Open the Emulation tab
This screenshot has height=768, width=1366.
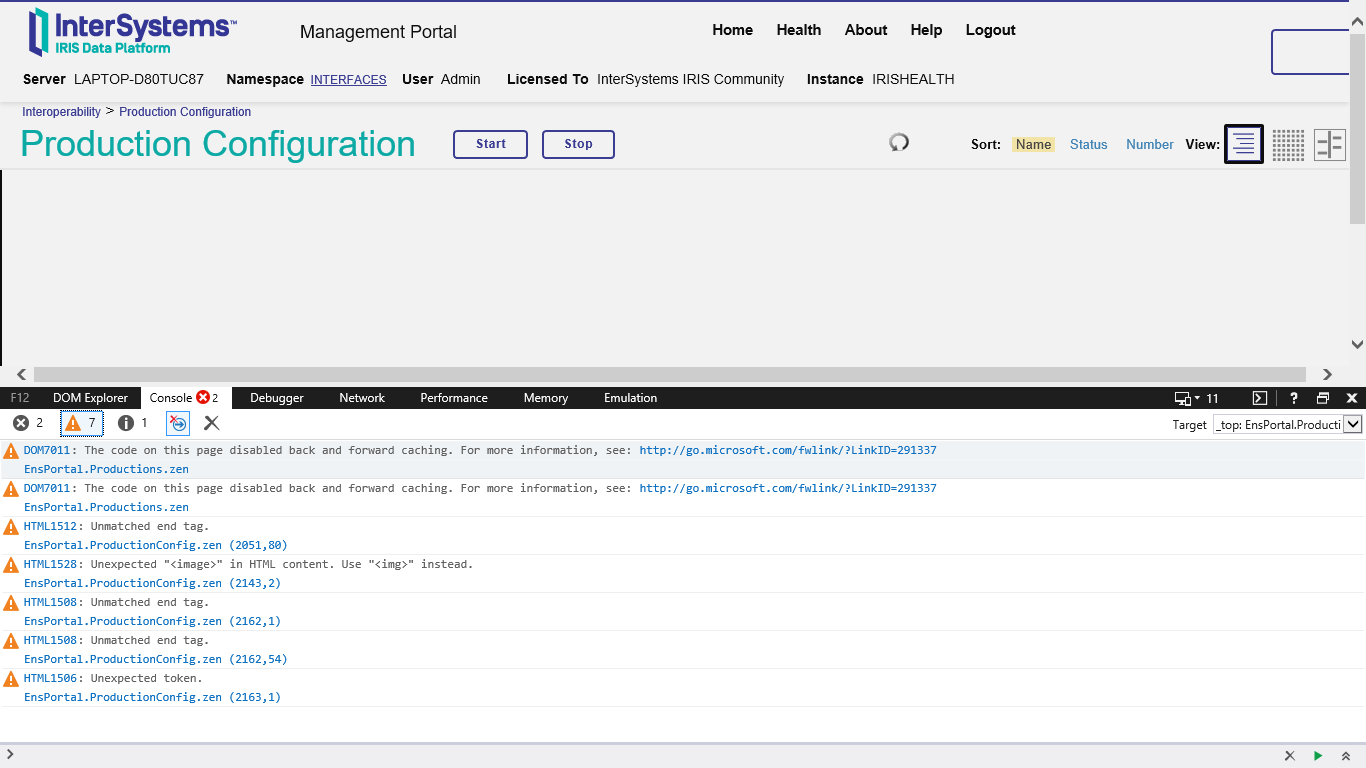[631, 398]
